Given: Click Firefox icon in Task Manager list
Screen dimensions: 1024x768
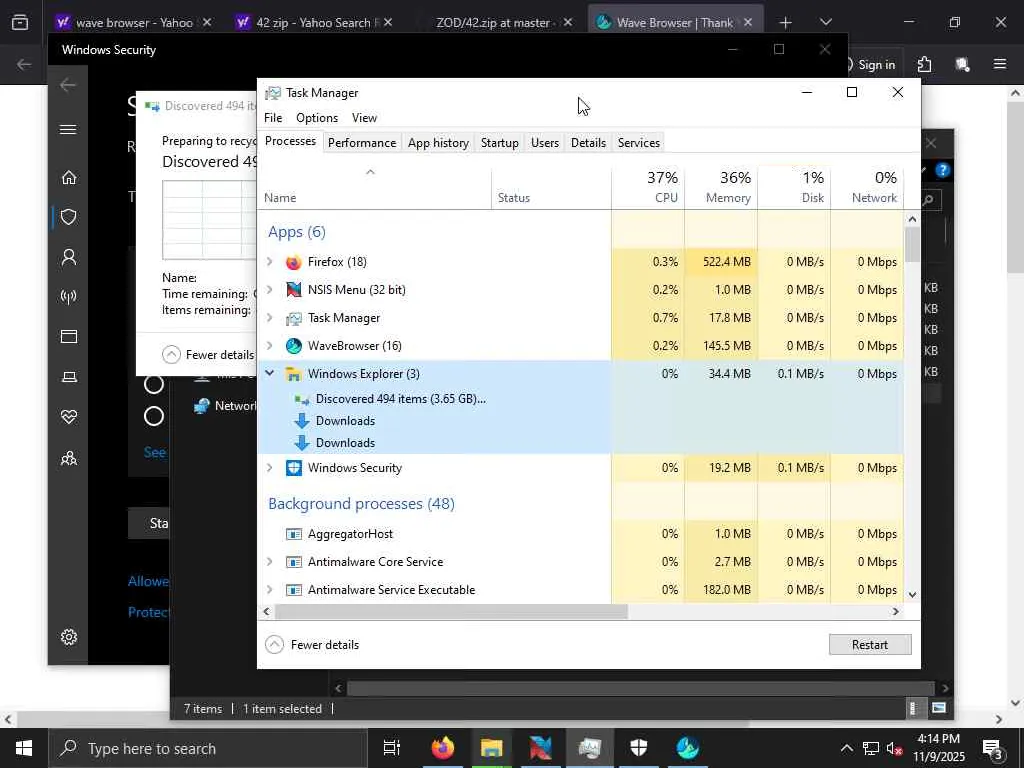Looking at the screenshot, I should coord(294,262).
